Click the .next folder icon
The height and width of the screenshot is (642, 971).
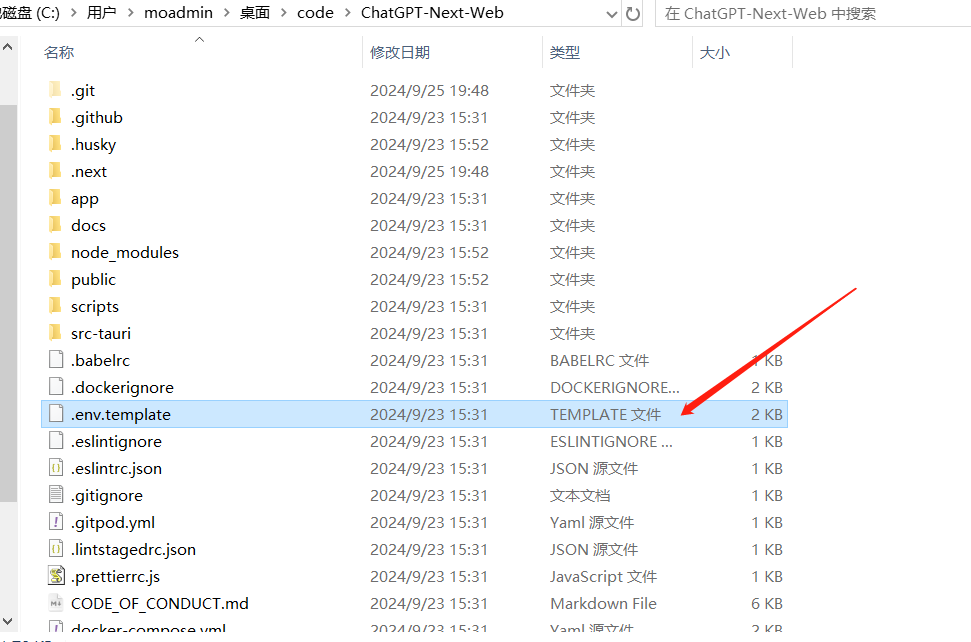[x=56, y=170]
